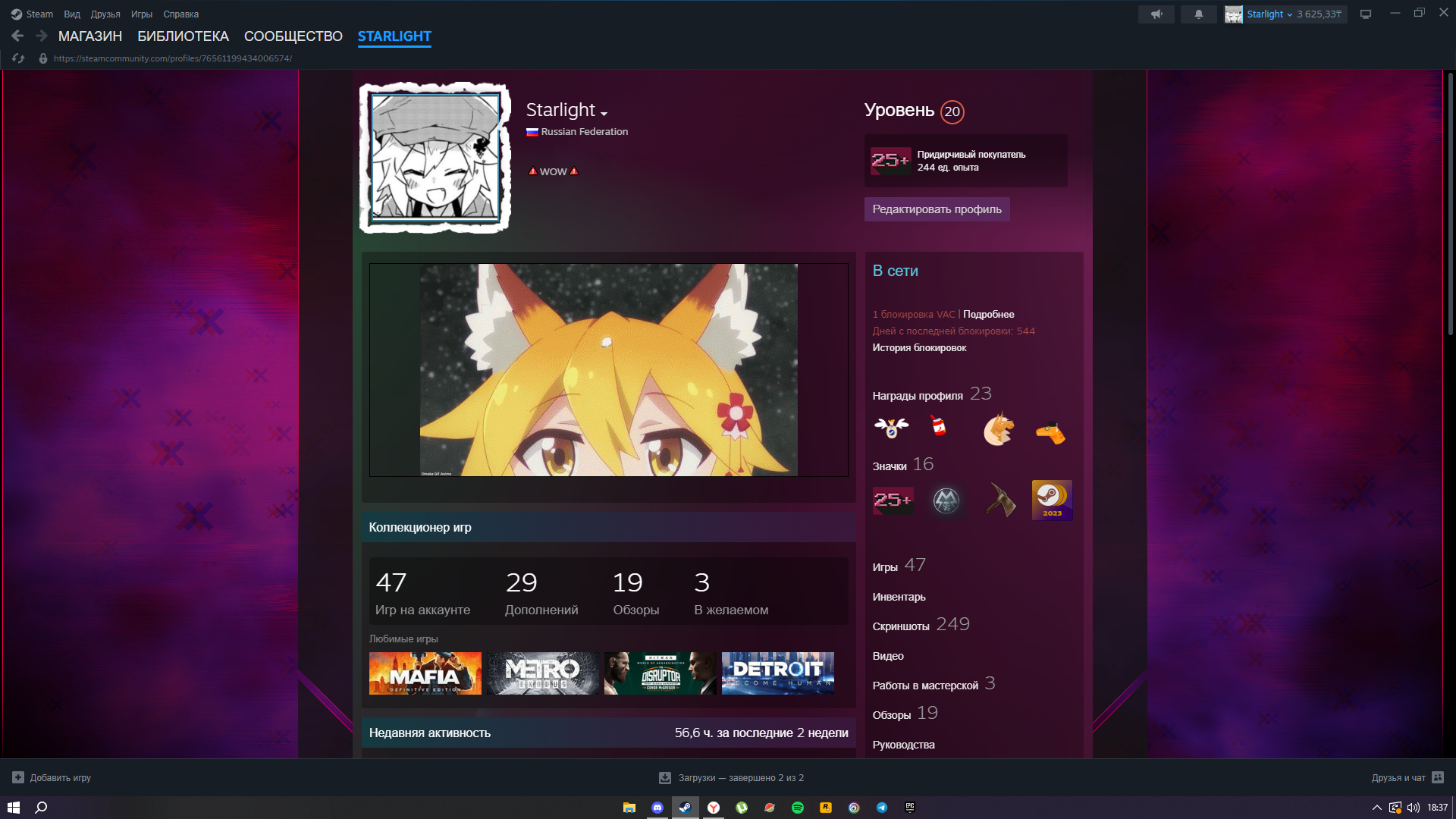
Task: Open Spotify from the taskbar
Action: click(x=798, y=808)
